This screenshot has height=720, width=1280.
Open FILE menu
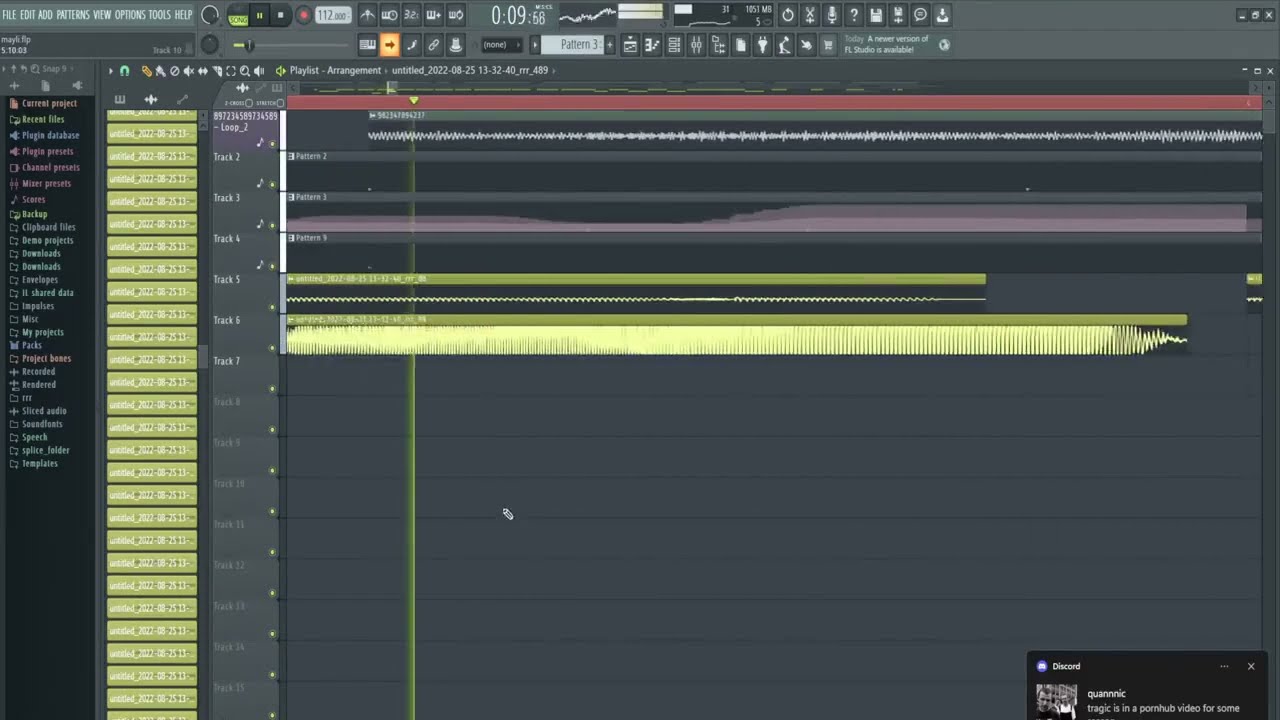click(x=9, y=15)
